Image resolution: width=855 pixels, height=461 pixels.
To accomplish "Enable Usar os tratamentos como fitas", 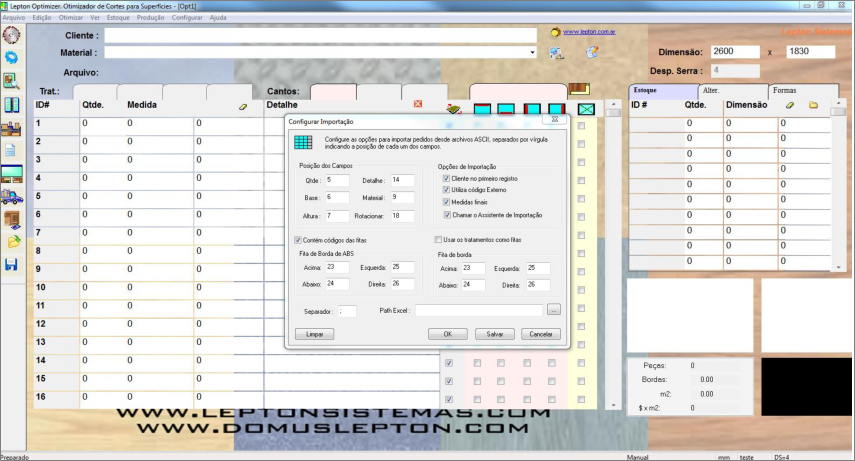I will pyautogui.click(x=438, y=240).
